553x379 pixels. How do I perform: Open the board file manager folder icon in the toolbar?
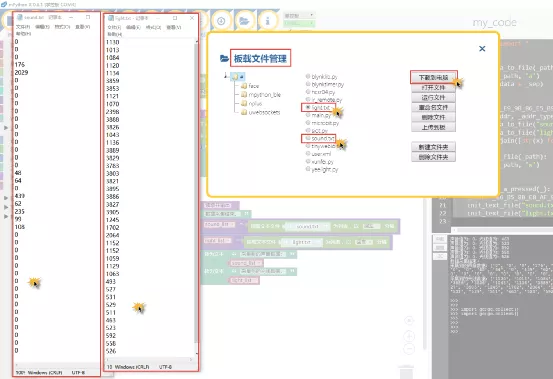click(x=244, y=21)
